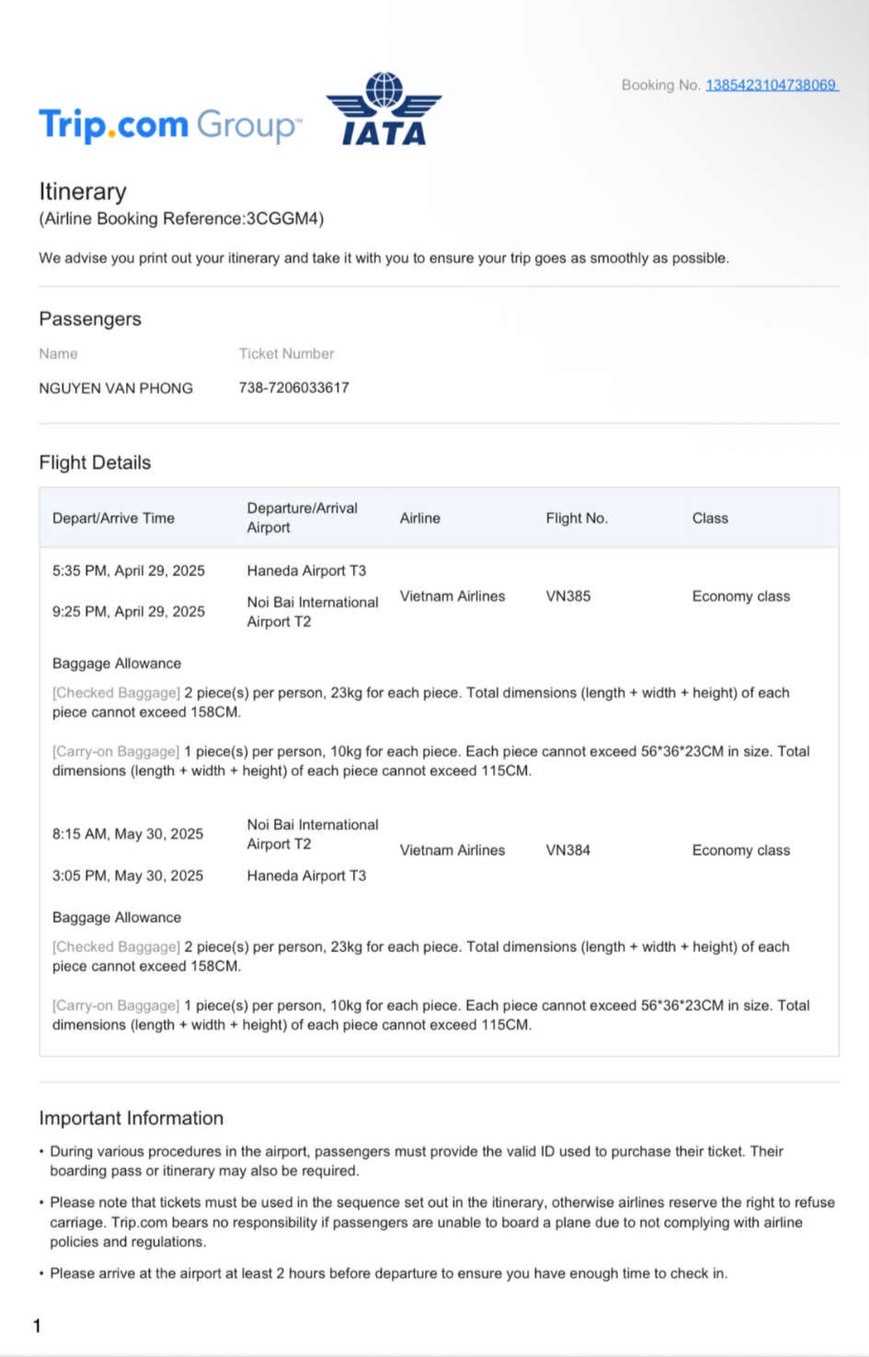Select flight number VN384
Image resolution: width=869 pixels, height=1357 pixels.
click(x=568, y=850)
